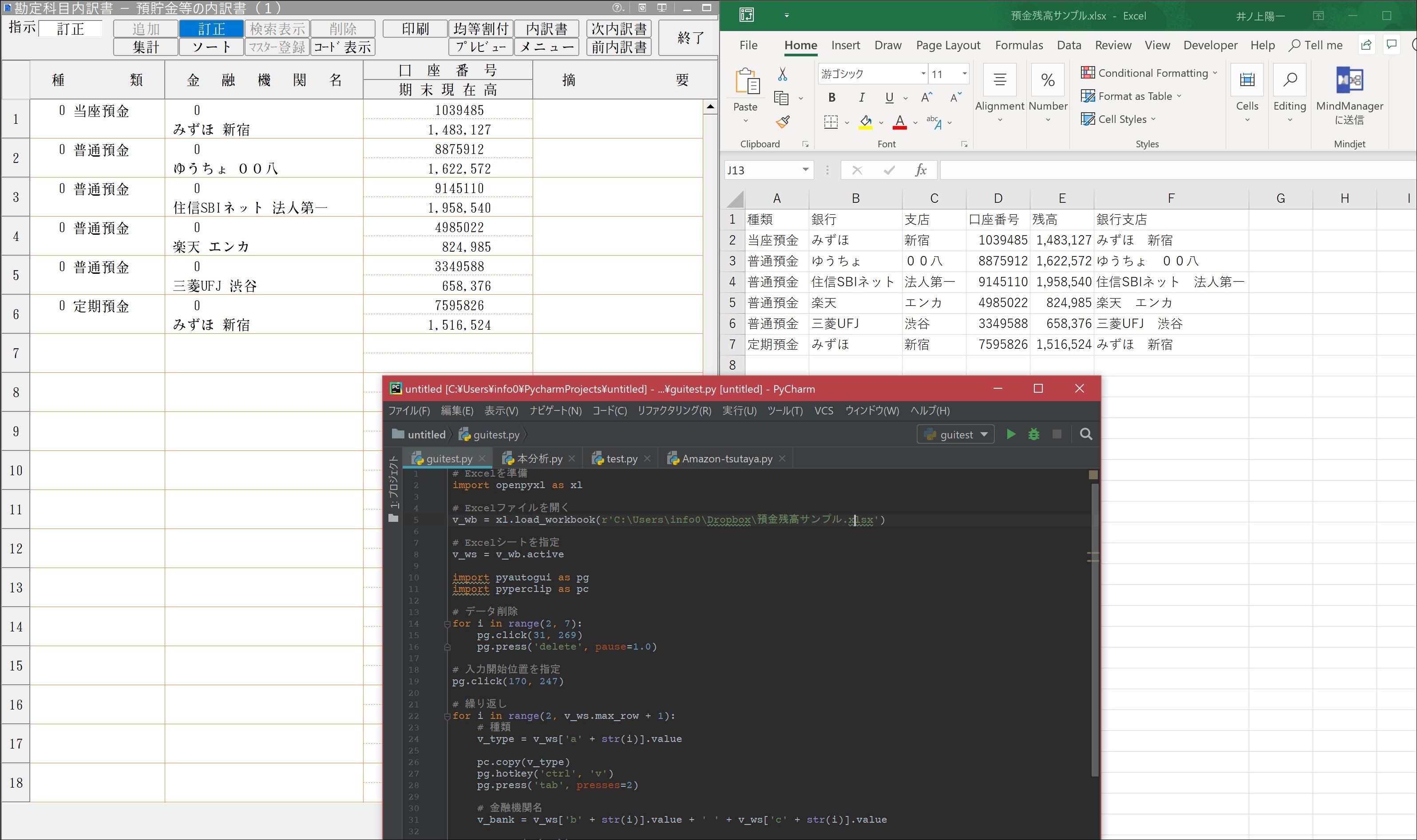Toggle Underline formatting in Excel
The height and width of the screenshot is (840, 1417).
pyautogui.click(x=889, y=97)
